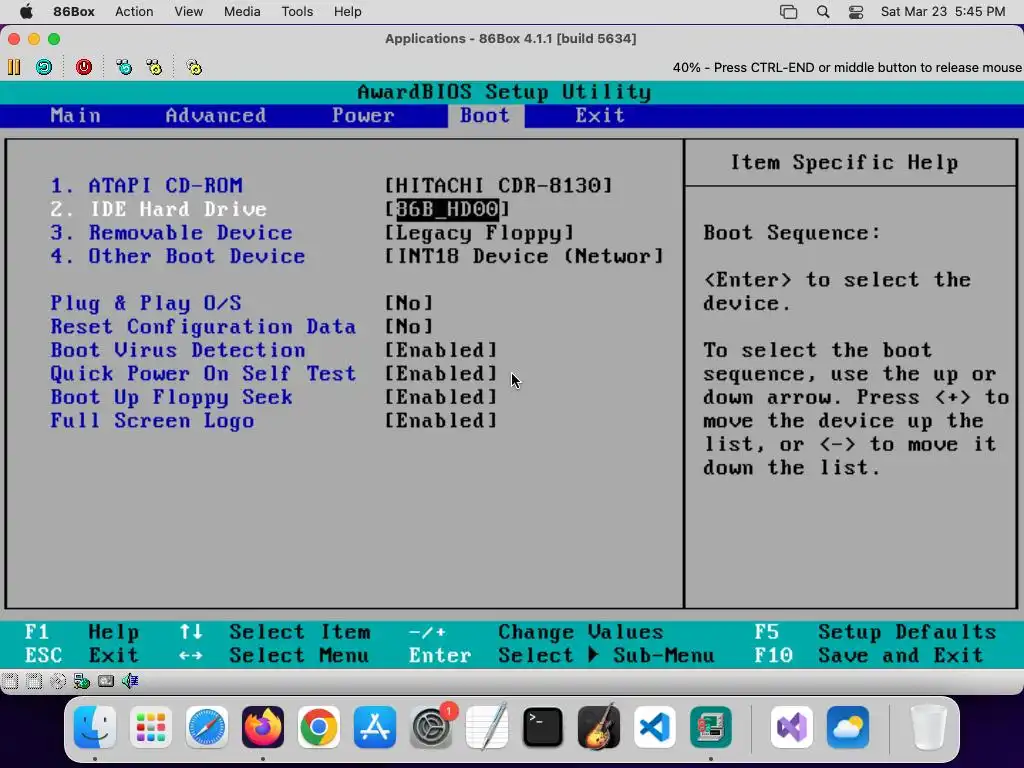Image resolution: width=1024 pixels, height=768 pixels.
Task: Send Ctrl+Alt+Esc via the yellow keys icon
Action: [x=154, y=67]
